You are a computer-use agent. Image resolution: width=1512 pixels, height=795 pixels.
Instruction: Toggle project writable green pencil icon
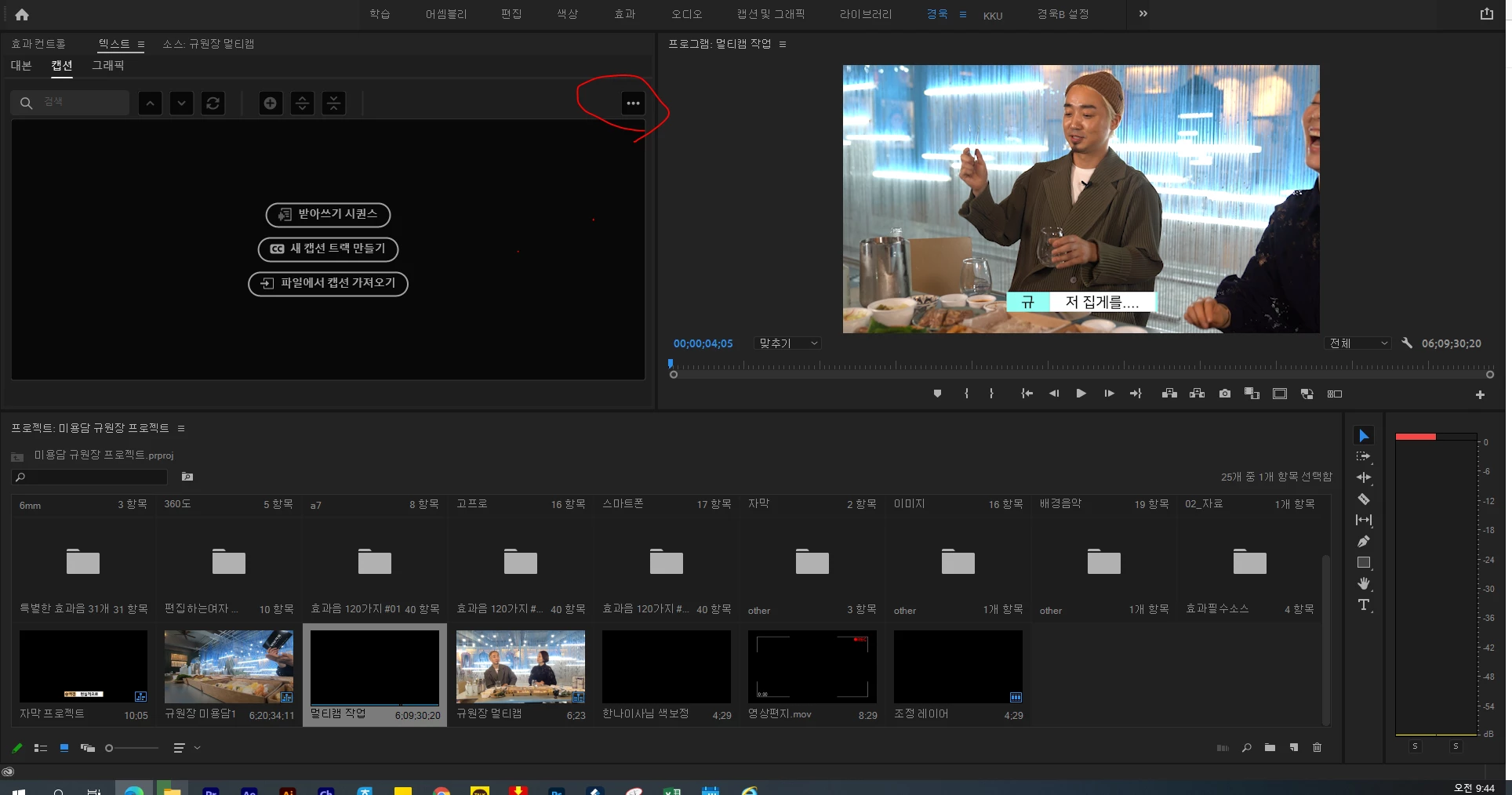pos(17,748)
